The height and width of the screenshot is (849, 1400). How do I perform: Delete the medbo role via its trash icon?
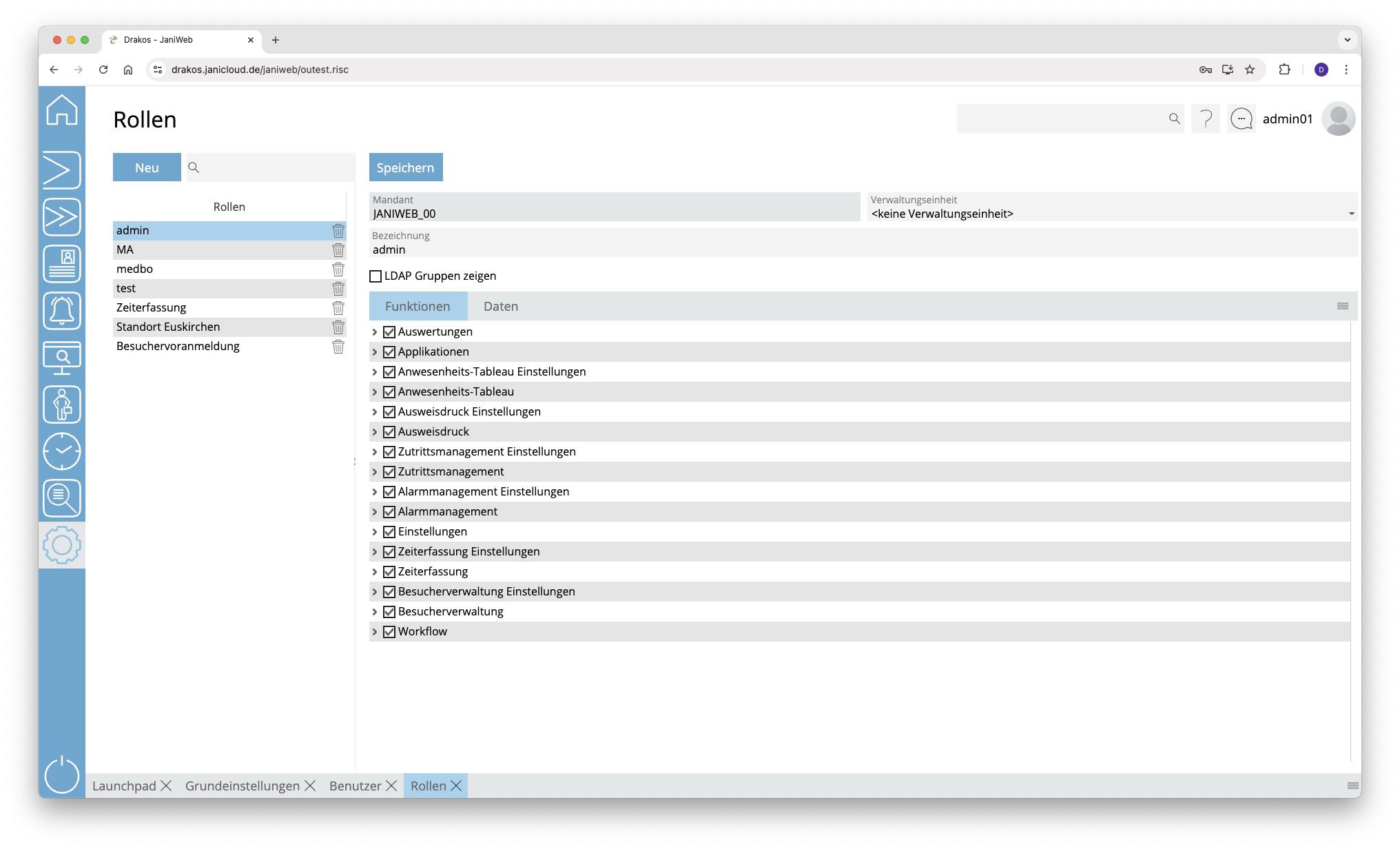click(338, 269)
